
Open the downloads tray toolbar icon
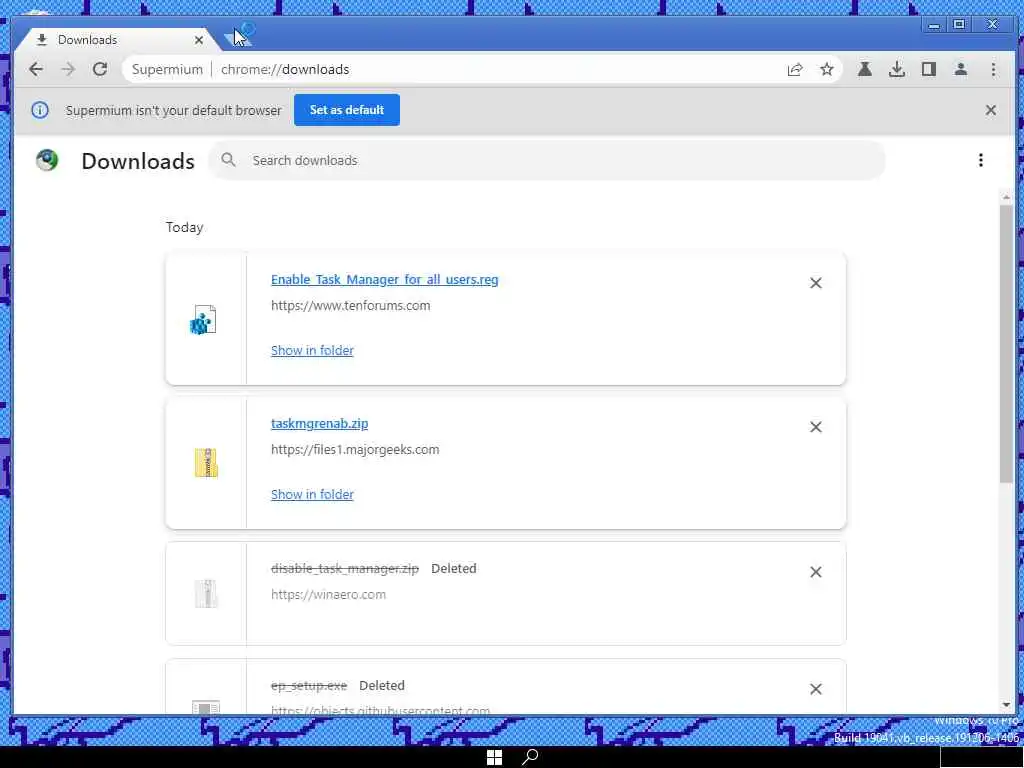tap(897, 69)
